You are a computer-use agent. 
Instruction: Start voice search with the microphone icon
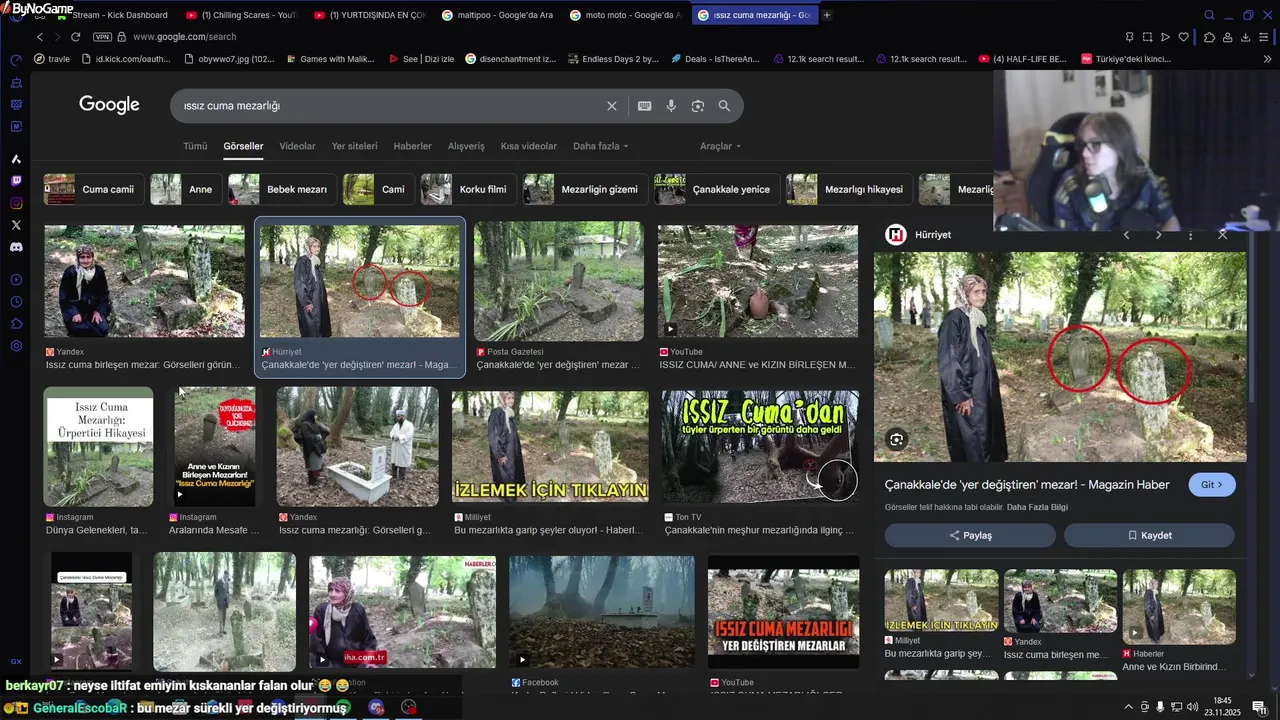click(671, 106)
